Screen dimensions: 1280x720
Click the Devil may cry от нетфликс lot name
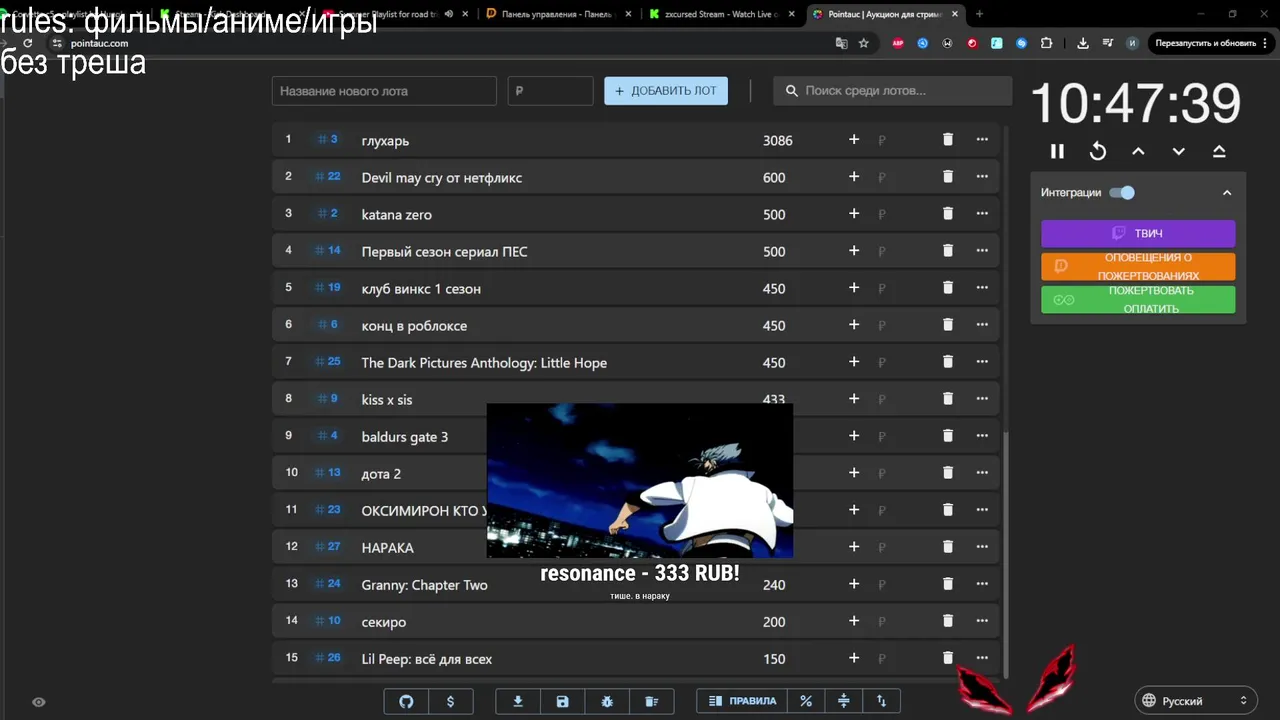(442, 178)
